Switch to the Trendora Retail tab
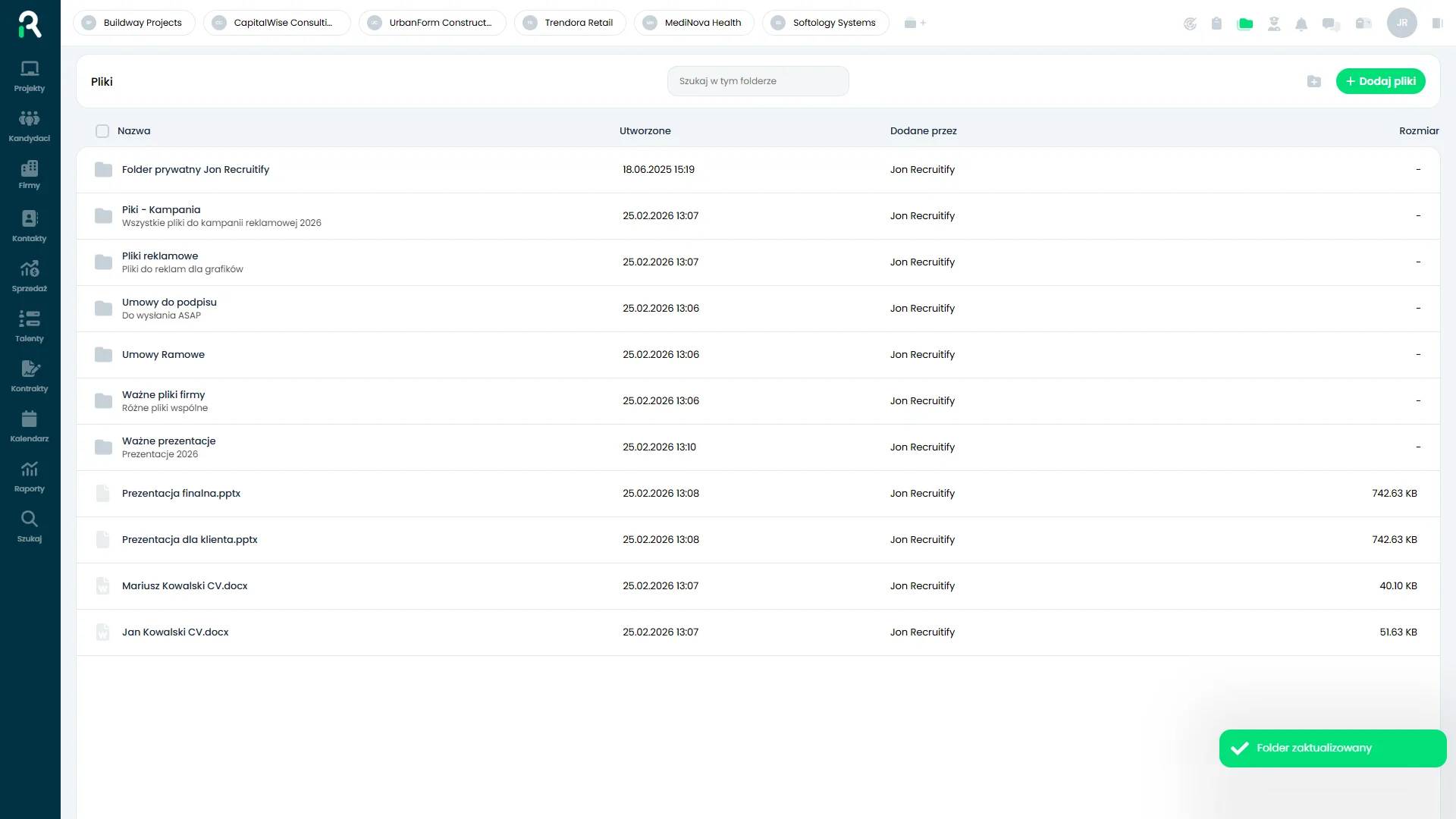Viewport: 1456px width, 819px height. coord(570,23)
